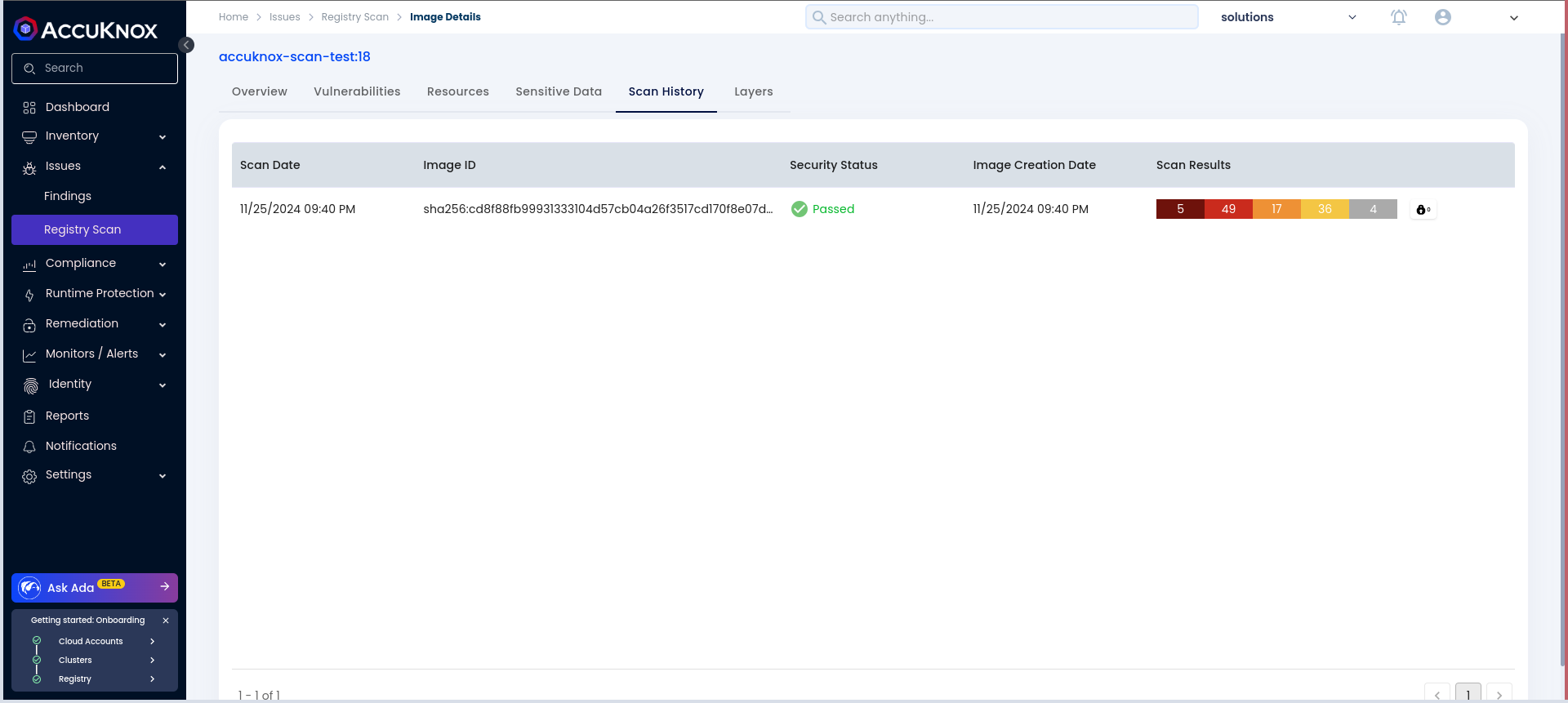Click the Cloud Accounts completed check icon
The image size is (1568, 703).
point(37,641)
